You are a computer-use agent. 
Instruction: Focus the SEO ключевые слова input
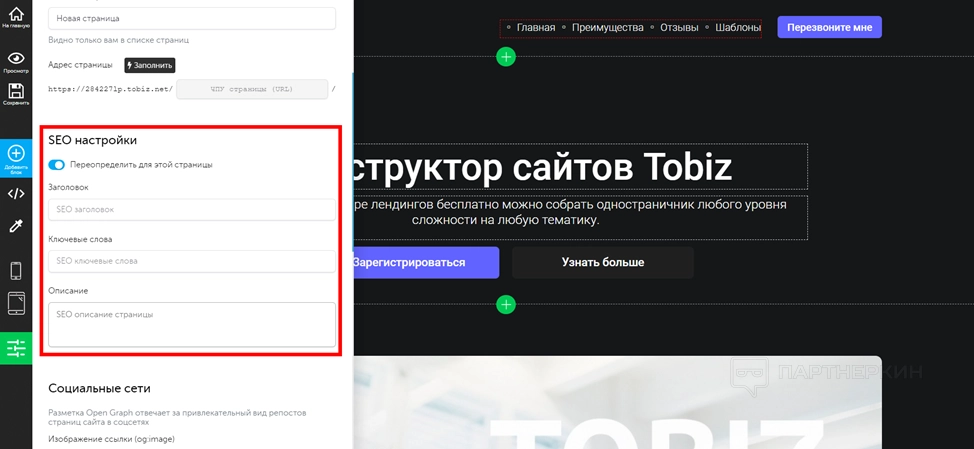click(x=192, y=261)
